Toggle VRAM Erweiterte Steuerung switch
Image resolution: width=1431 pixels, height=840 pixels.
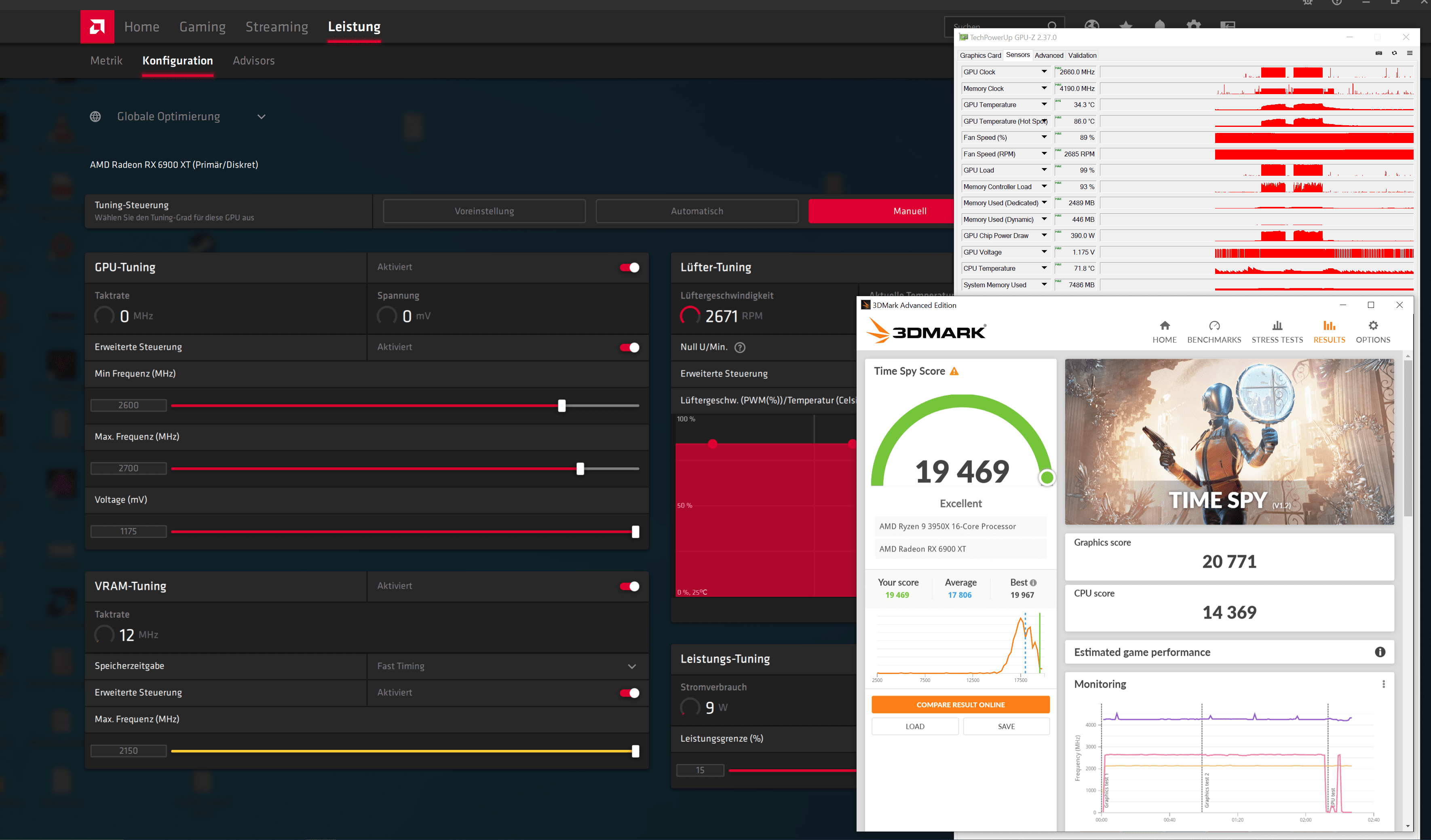(x=630, y=693)
